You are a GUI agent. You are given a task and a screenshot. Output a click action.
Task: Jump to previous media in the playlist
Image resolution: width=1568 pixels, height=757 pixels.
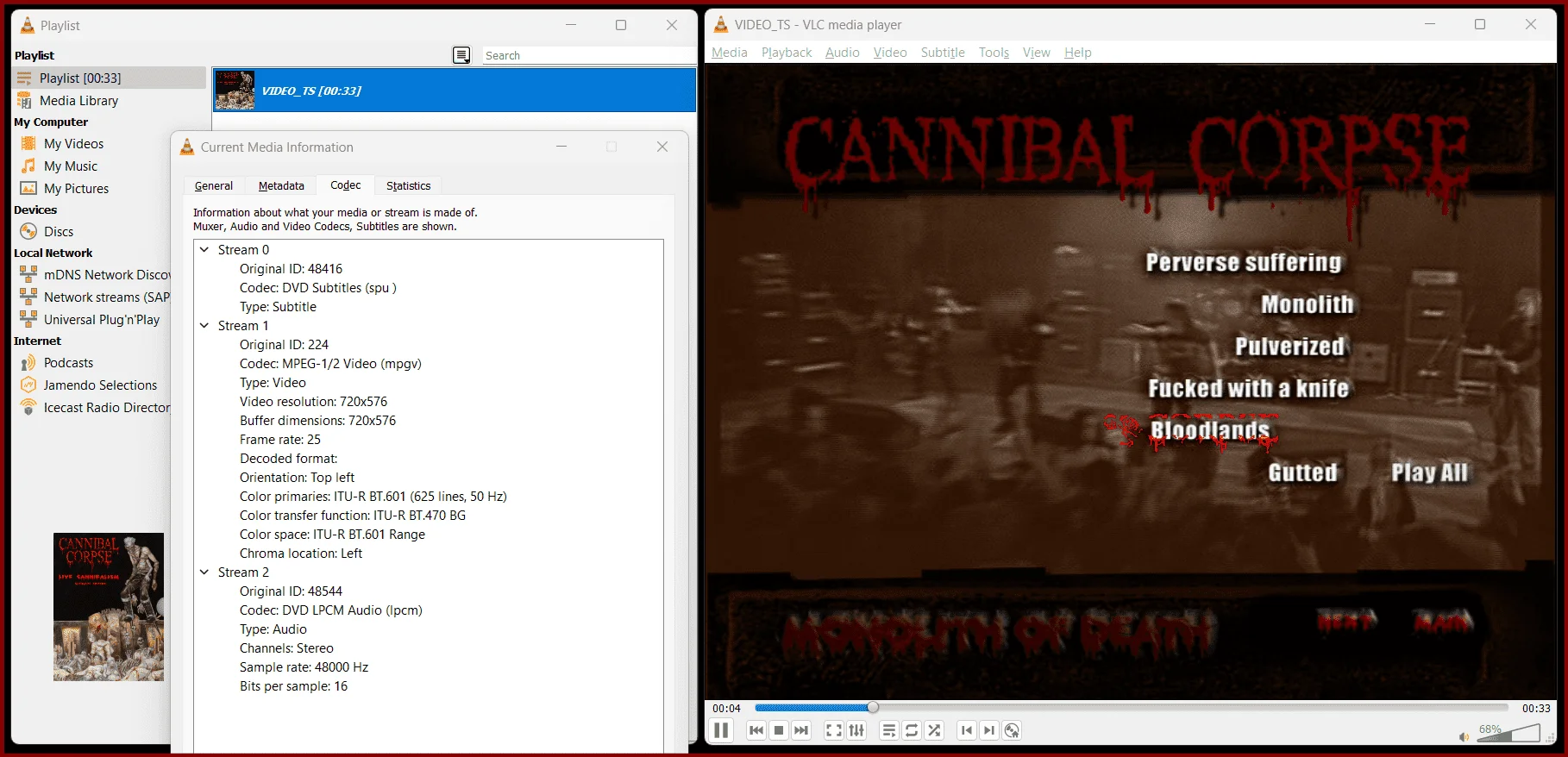pyautogui.click(x=756, y=730)
